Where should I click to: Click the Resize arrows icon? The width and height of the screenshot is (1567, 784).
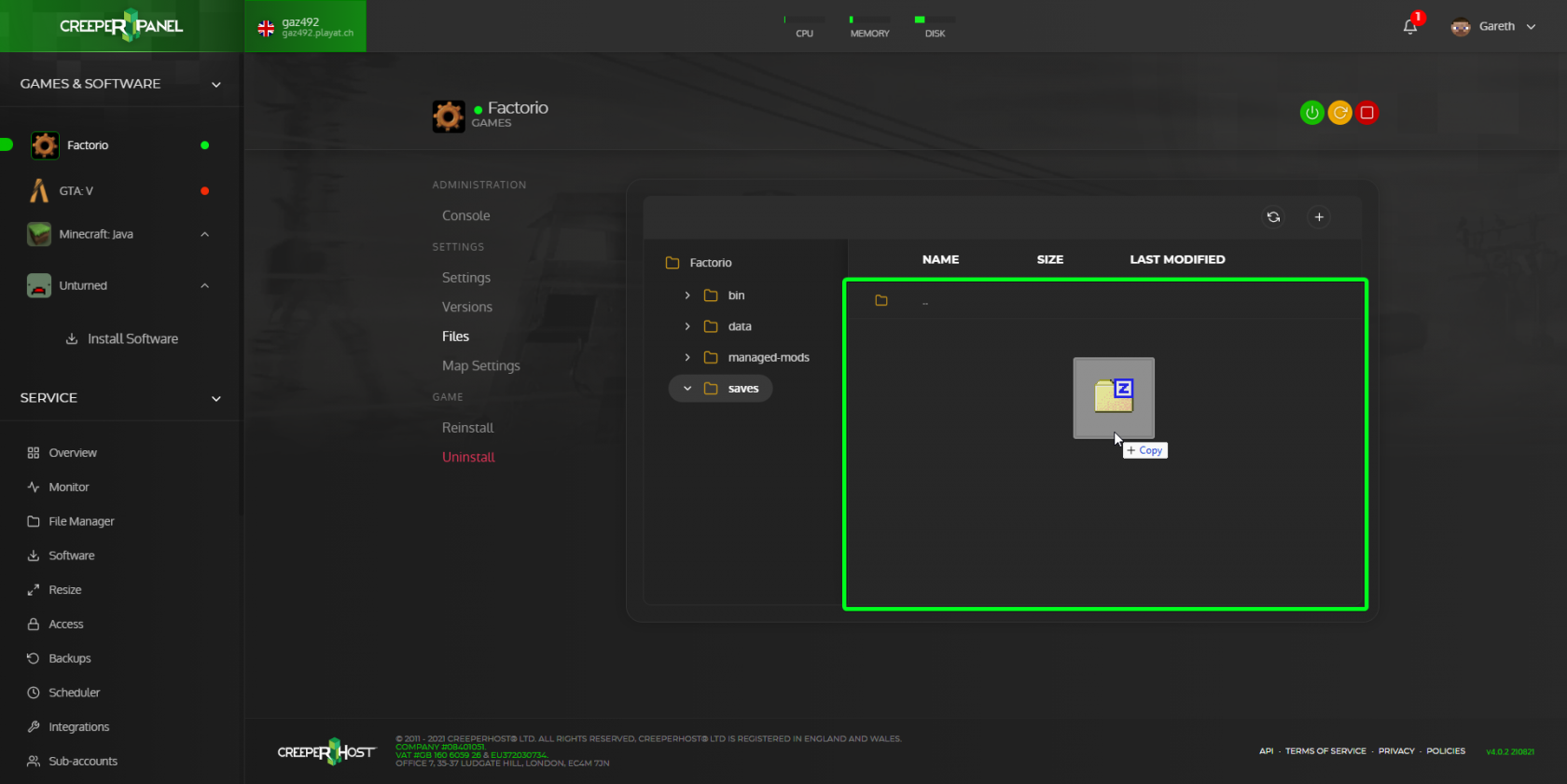[x=34, y=590]
